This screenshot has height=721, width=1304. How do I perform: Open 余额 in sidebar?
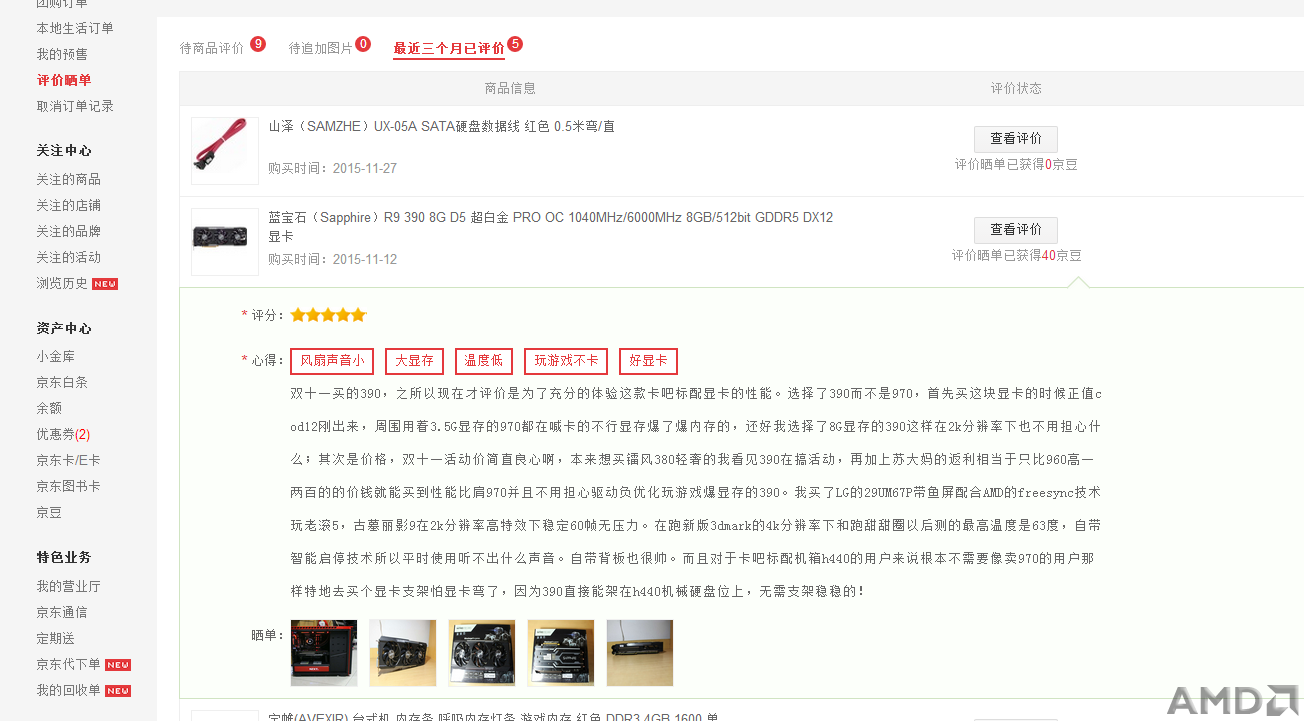[49, 408]
